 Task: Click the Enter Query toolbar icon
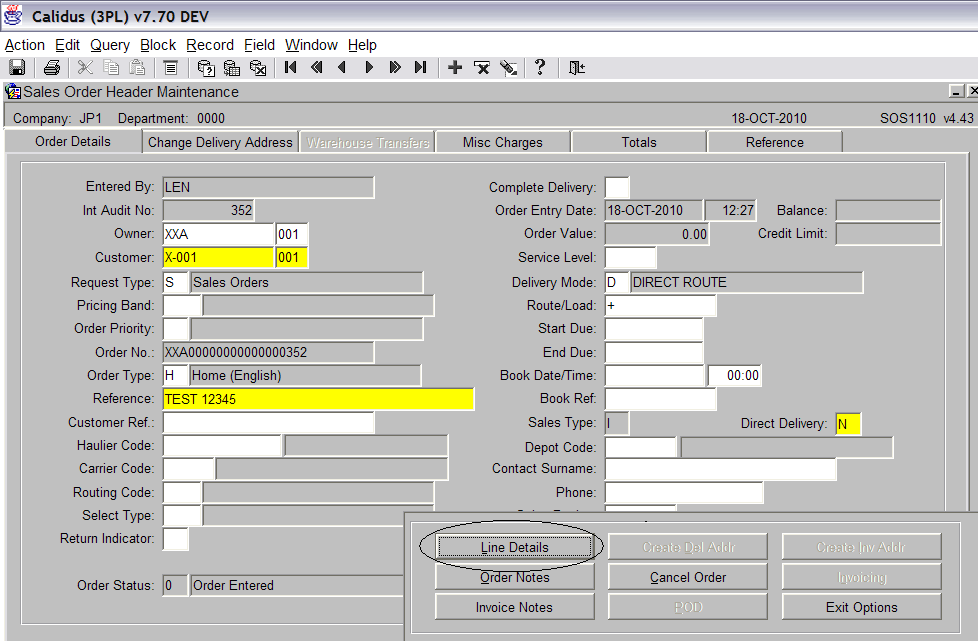(206, 67)
